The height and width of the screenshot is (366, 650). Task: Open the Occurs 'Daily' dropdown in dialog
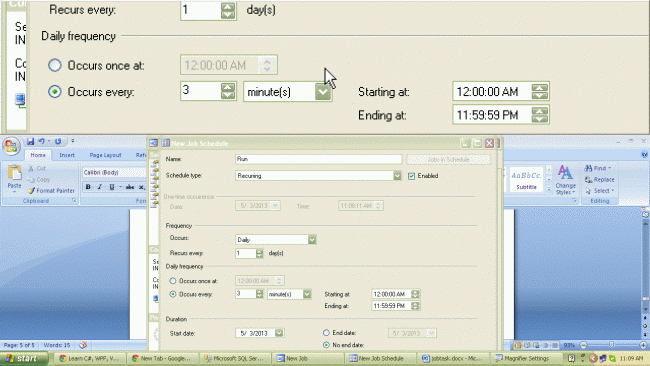click(x=312, y=240)
